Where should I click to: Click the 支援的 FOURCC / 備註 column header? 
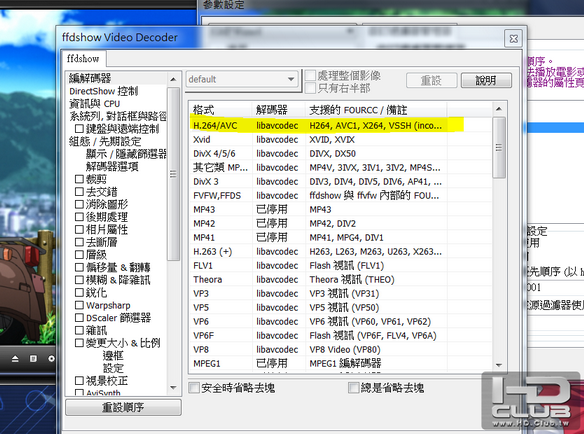coord(376,110)
